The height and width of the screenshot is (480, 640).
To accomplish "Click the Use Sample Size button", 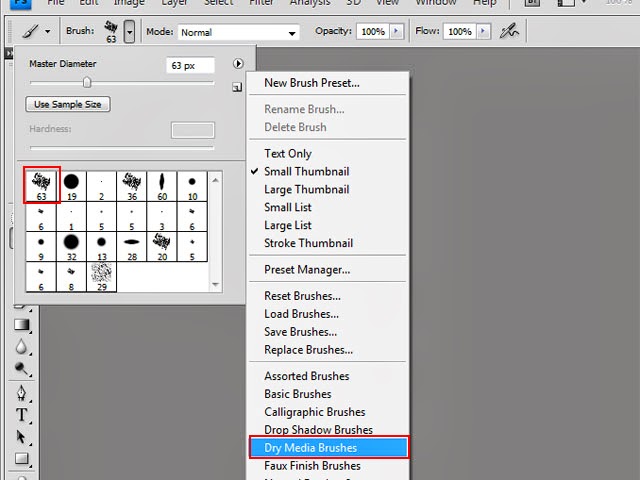I will 68,104.
